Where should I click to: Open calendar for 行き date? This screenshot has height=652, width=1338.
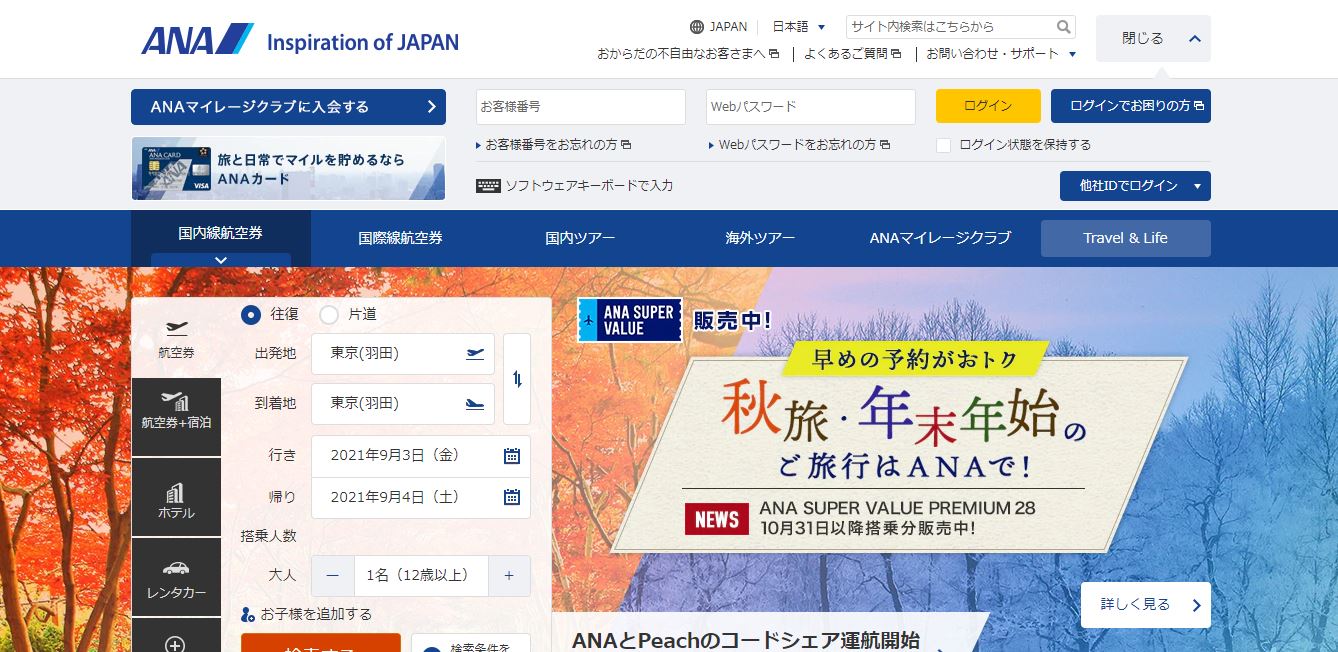(x=512, y=456)
